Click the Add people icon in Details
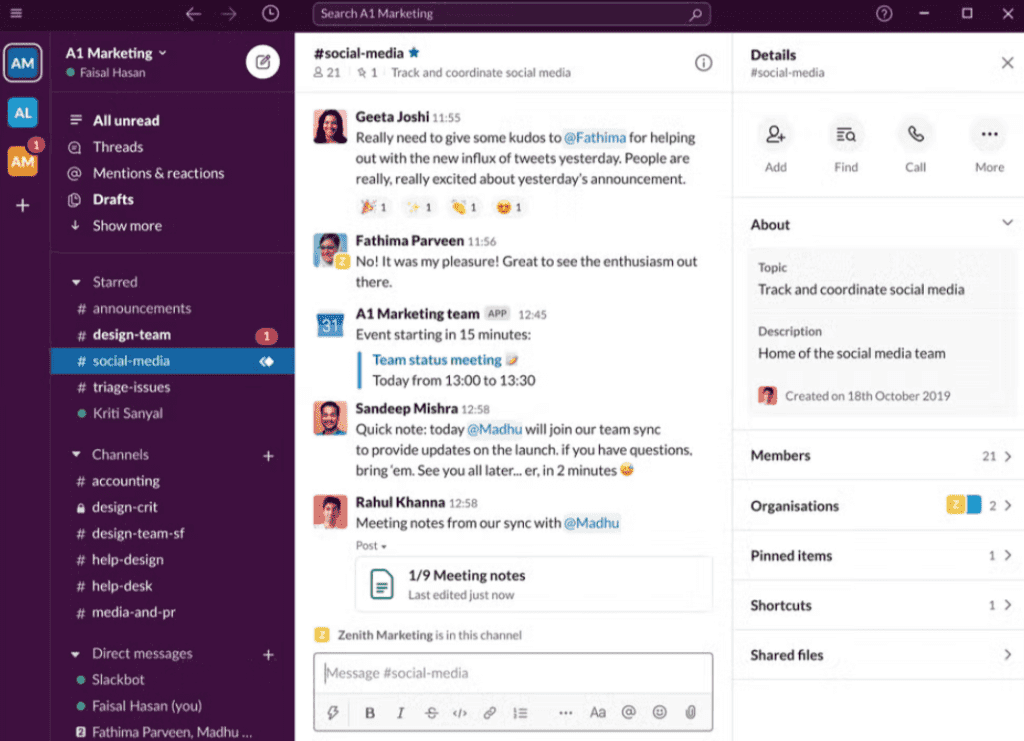Image resolution: width=1024 pixels, height=741 pixels. (775, 135)
